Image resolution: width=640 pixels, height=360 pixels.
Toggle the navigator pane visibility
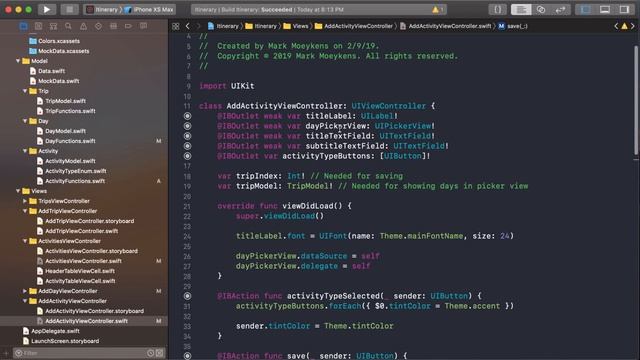pos(585,9)
